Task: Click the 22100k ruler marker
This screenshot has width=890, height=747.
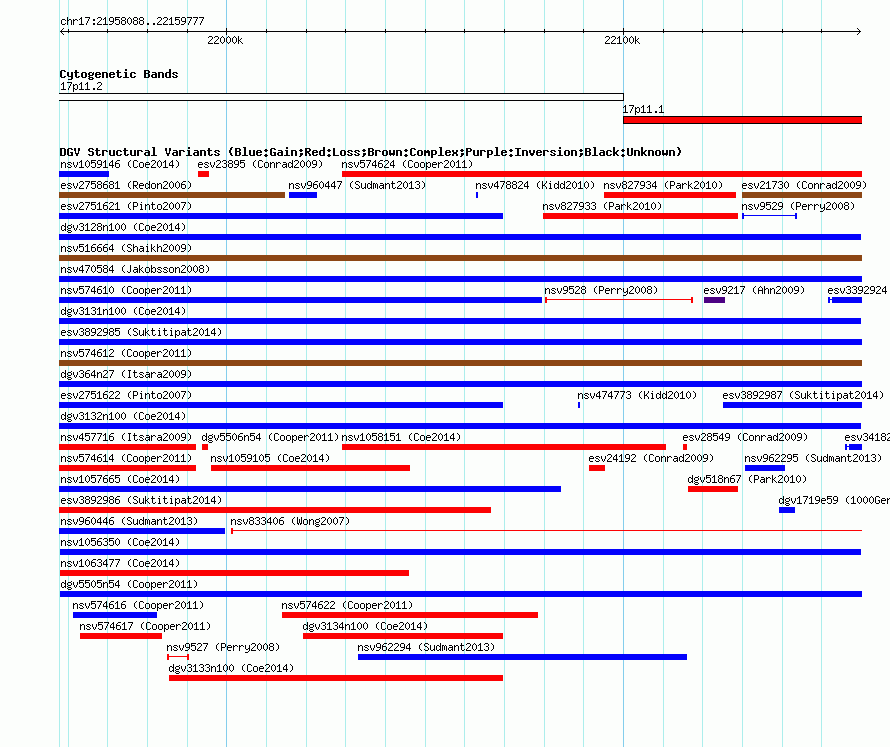Action: (x=622, y=40)
